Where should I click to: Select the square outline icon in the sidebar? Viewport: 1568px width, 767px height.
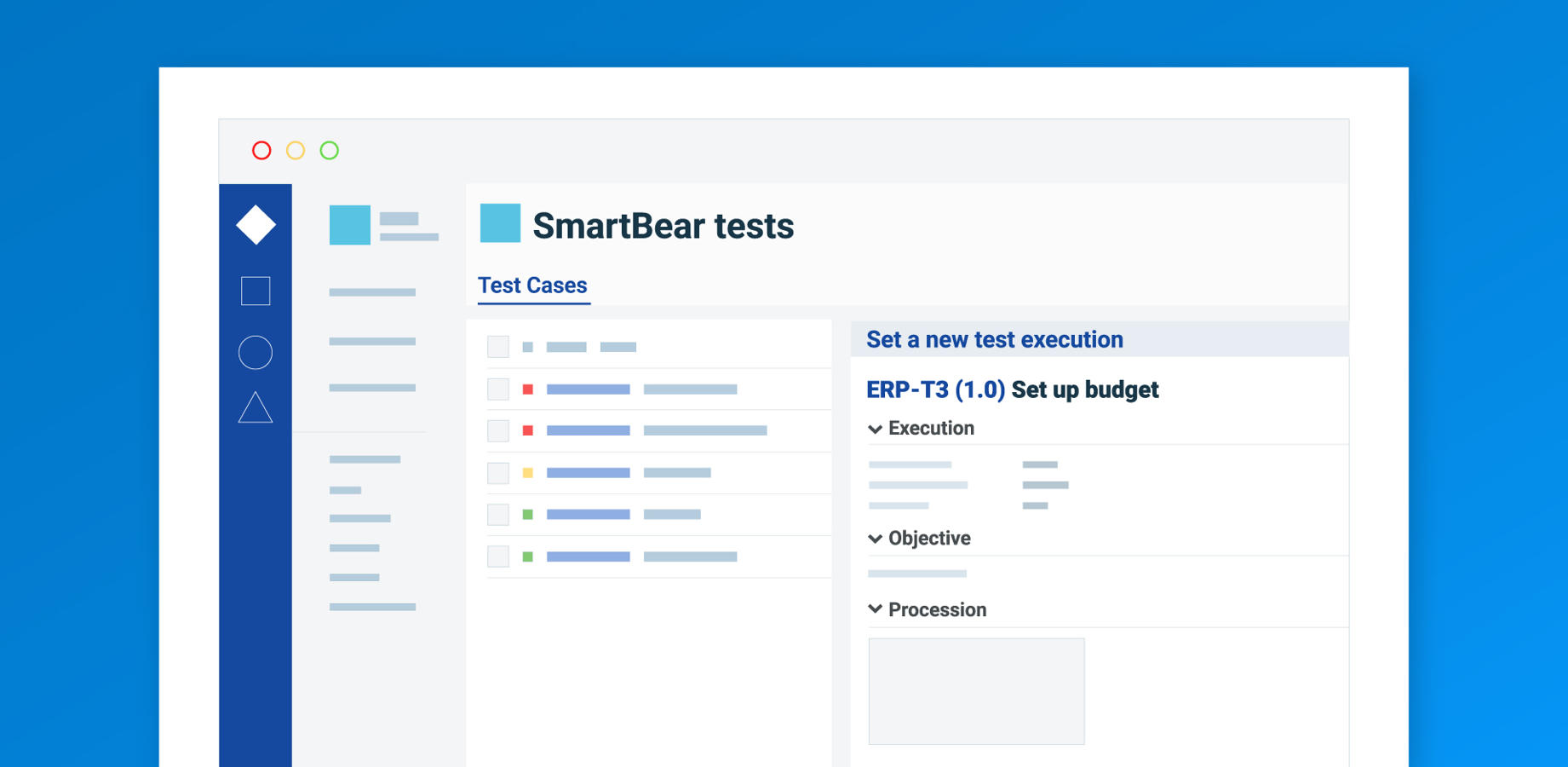click(x=256, y=291)
